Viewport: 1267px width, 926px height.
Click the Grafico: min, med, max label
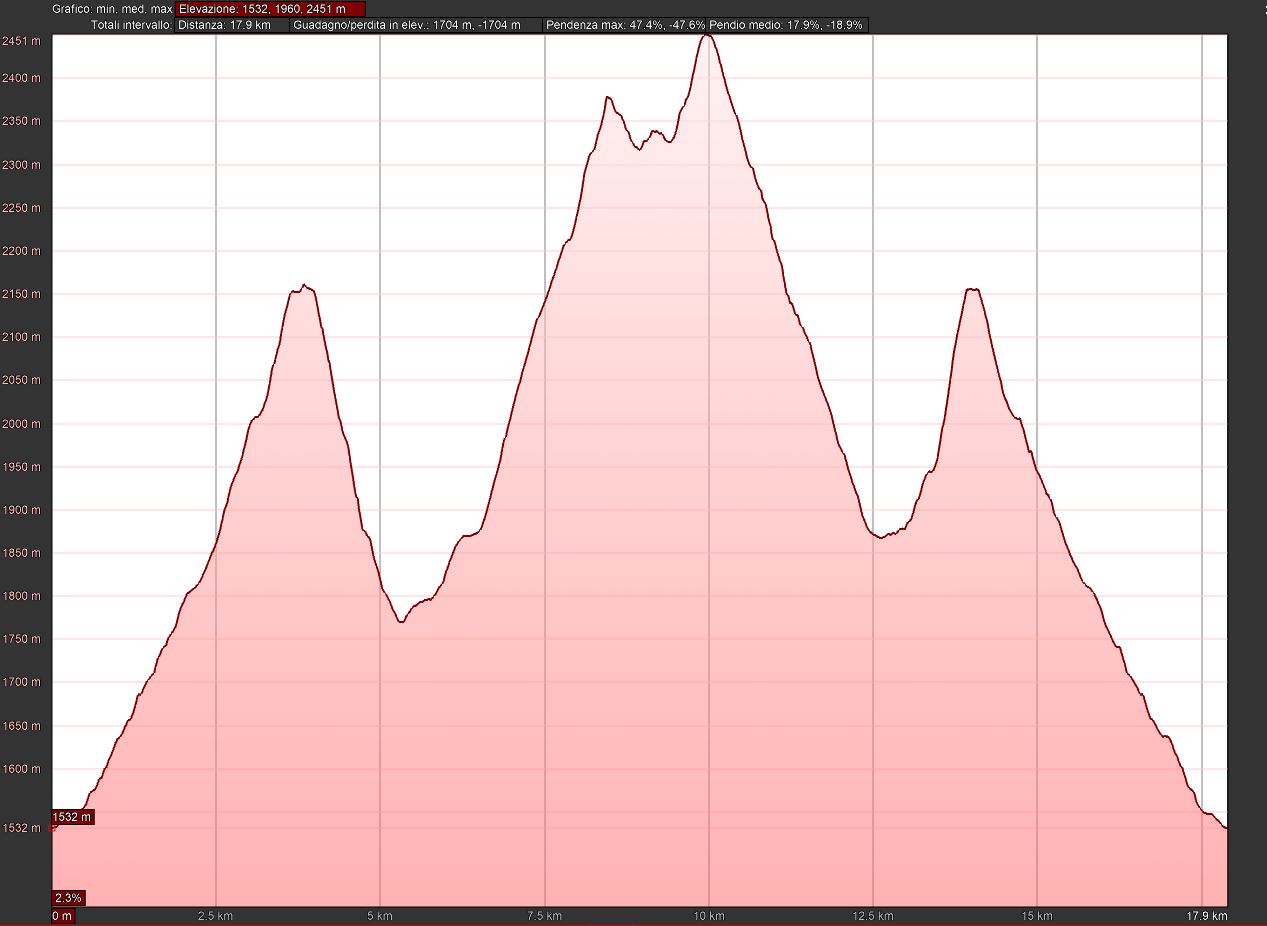tap(112, 9)
